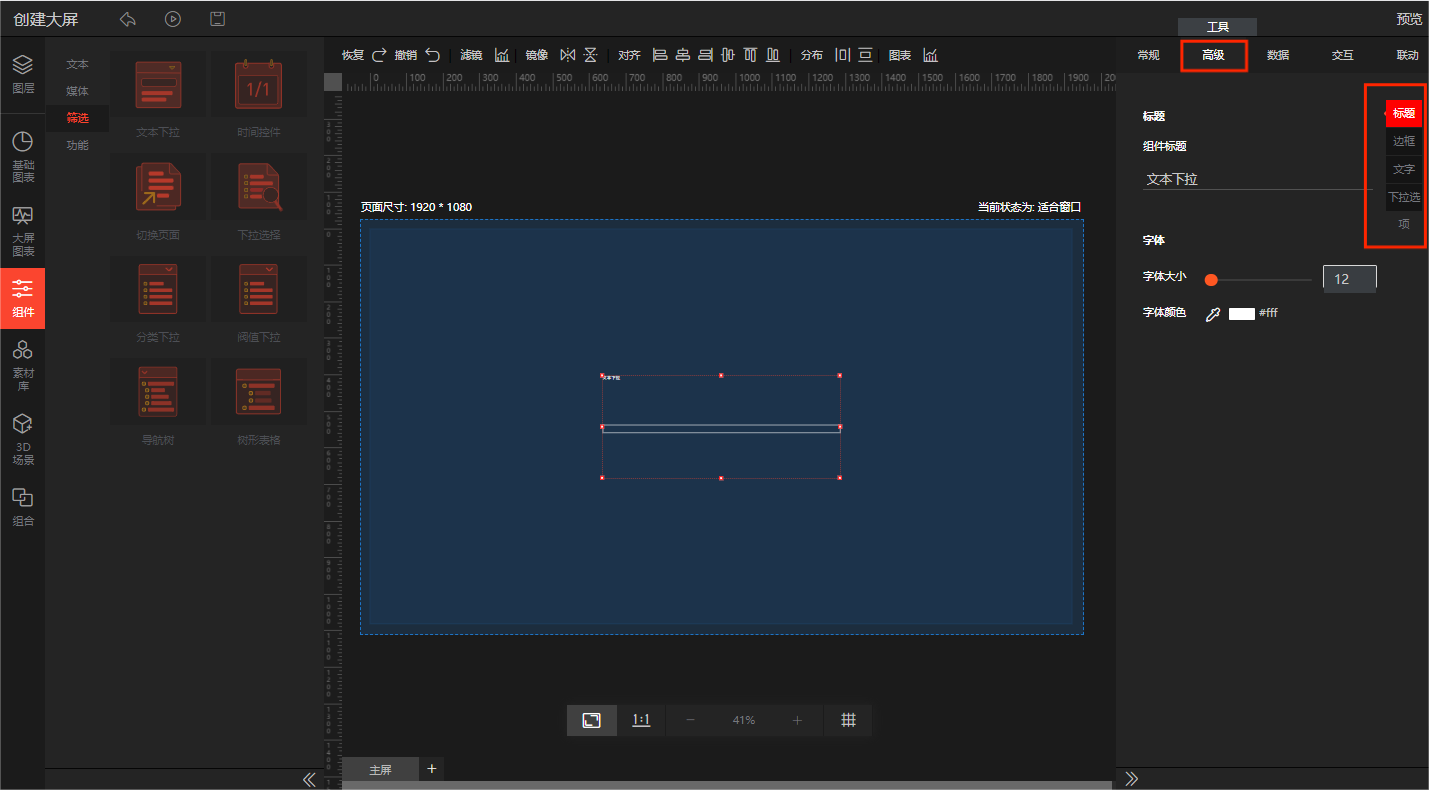The width and height of the screenshot is (1429, 790).
Task: Switch to the 数据 tab
Action: pos(1278,55)
